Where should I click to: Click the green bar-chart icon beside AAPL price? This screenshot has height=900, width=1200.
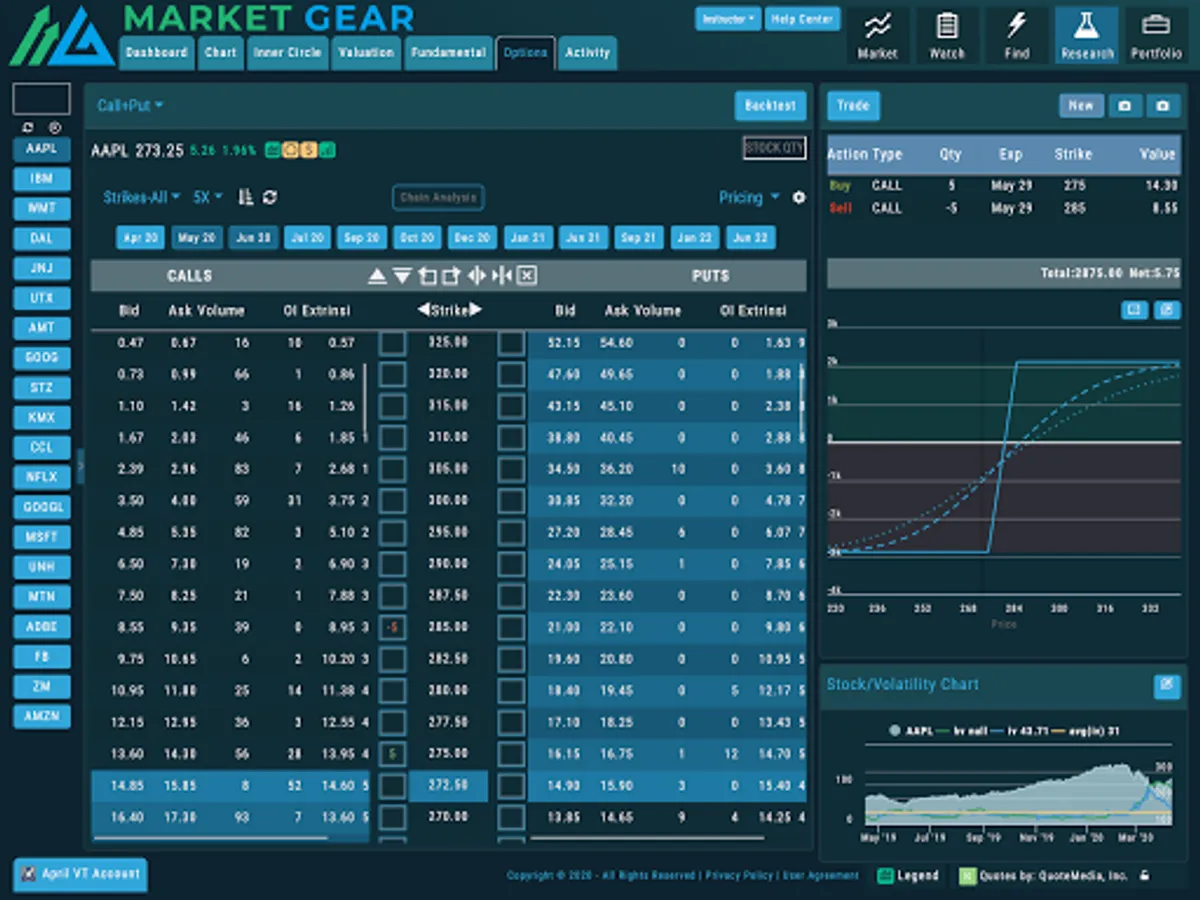point(327,150)
